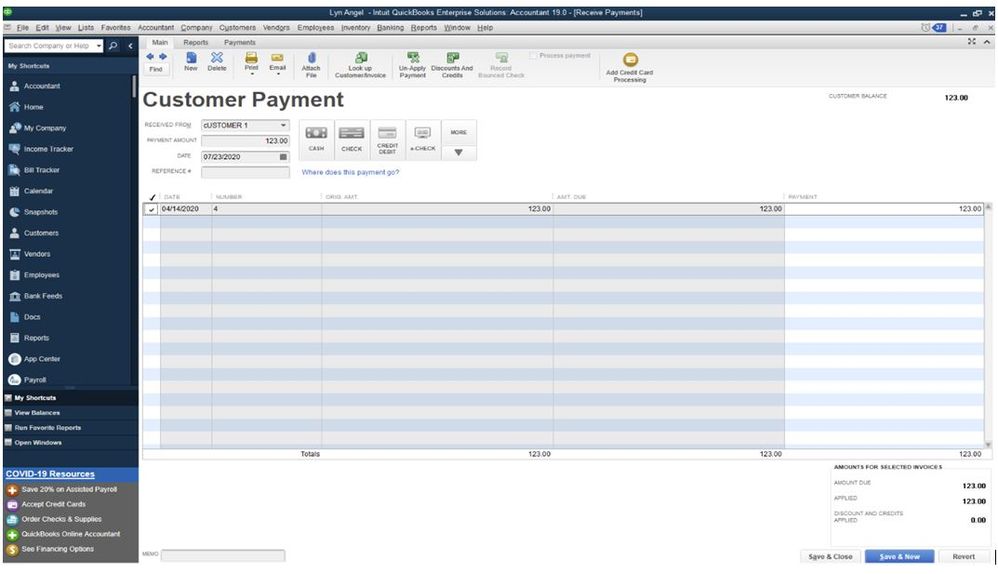Image resolution: width=998 pixels, height=574 pixels.
Task: Select View Balances in sidebar
Action: pyautogui.click(x=37, y=413)
